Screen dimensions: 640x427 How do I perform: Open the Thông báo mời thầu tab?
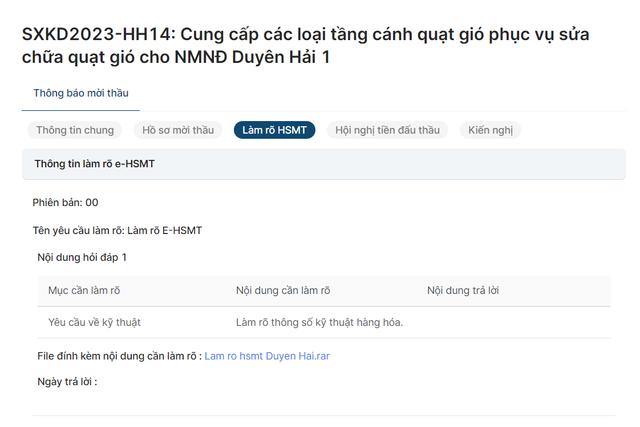pos(80,93)
